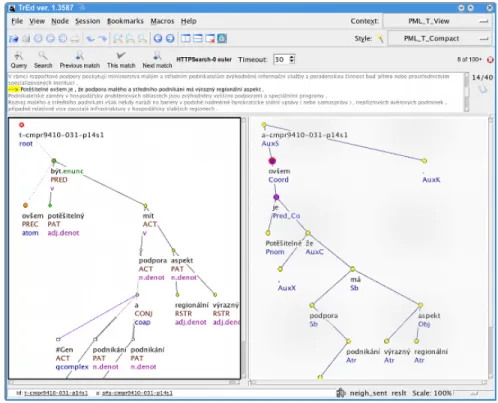Image resolution: width=498 pixels, height=403 pixels.
Task: Jump to Next match
Action: coord(157,60)
